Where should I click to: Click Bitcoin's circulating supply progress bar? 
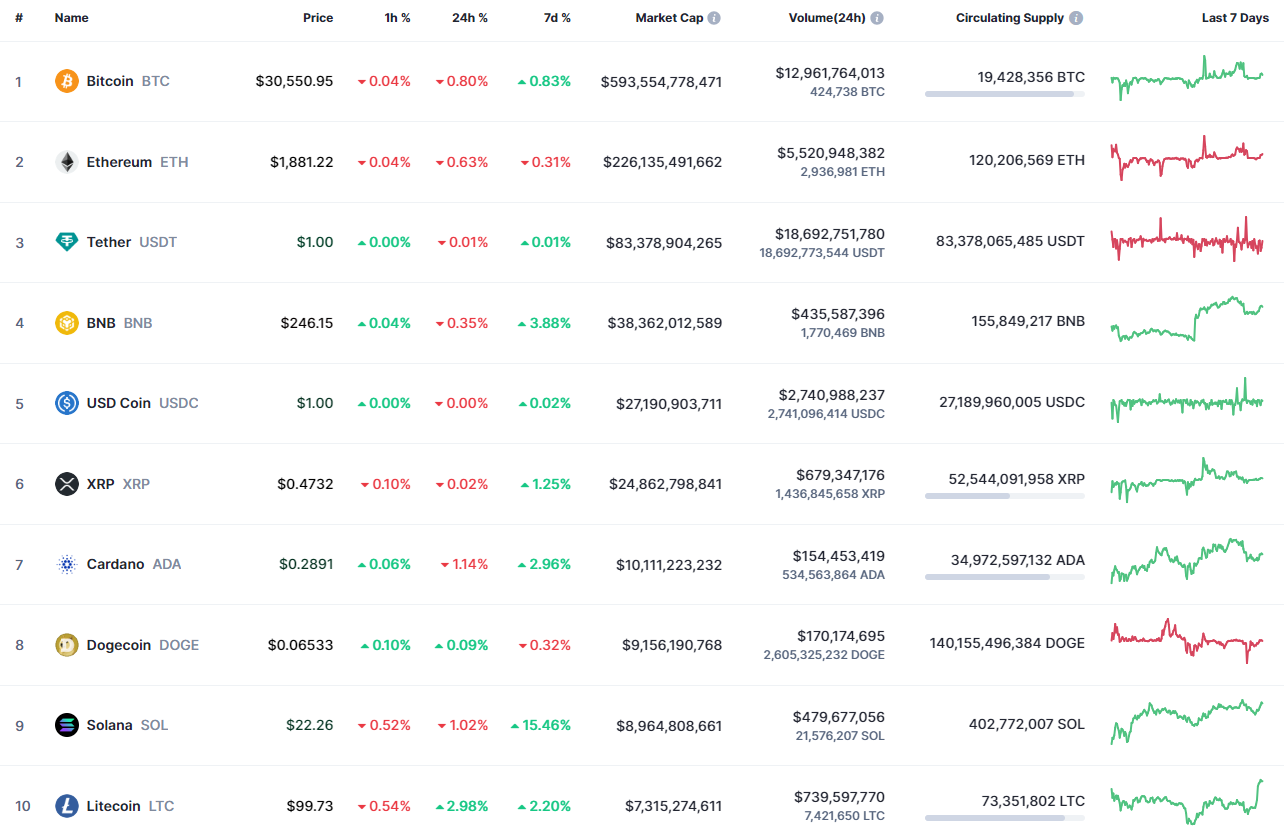tap(1004, 94)
